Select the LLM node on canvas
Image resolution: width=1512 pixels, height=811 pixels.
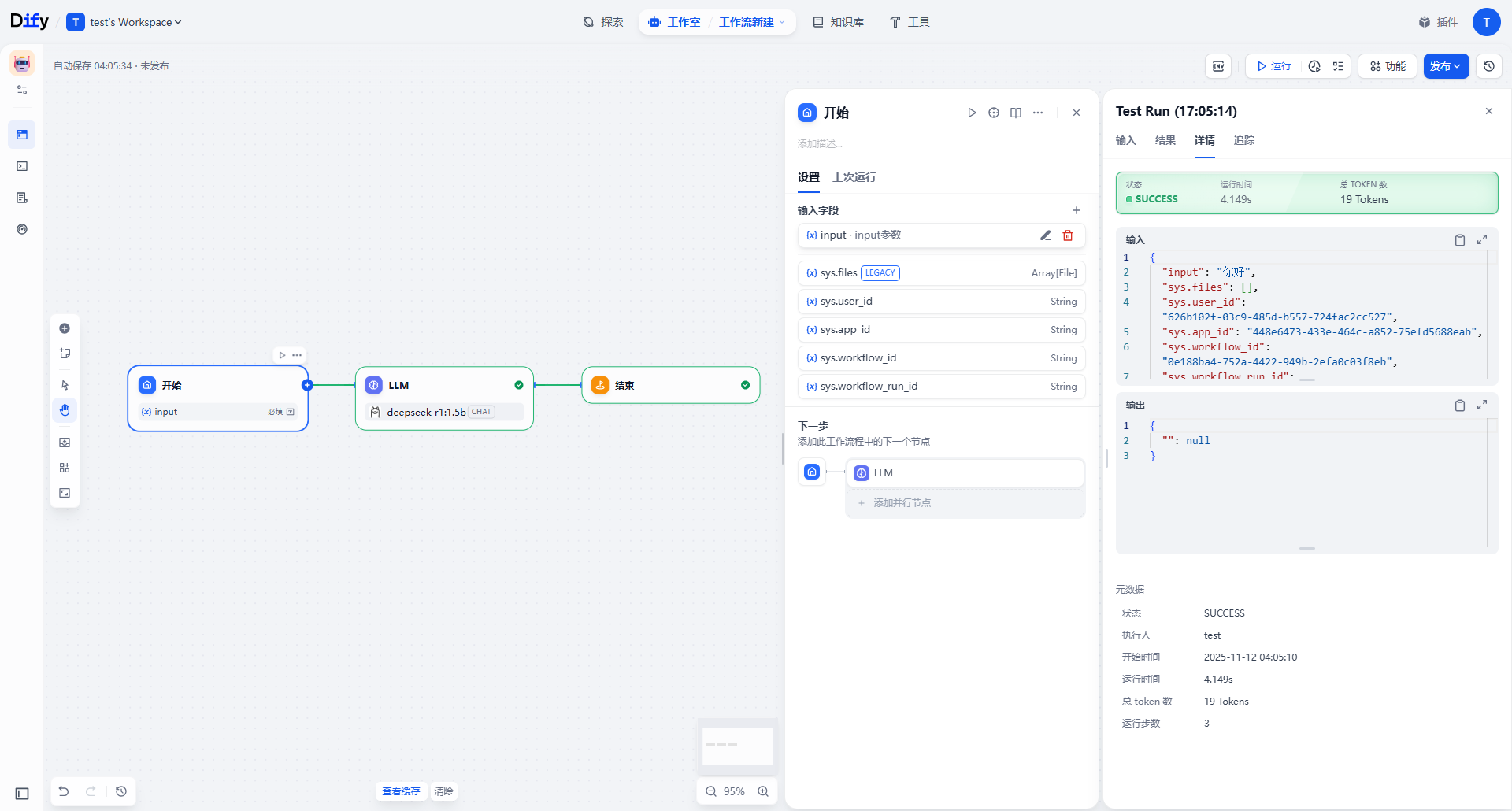tap(444, 398)
